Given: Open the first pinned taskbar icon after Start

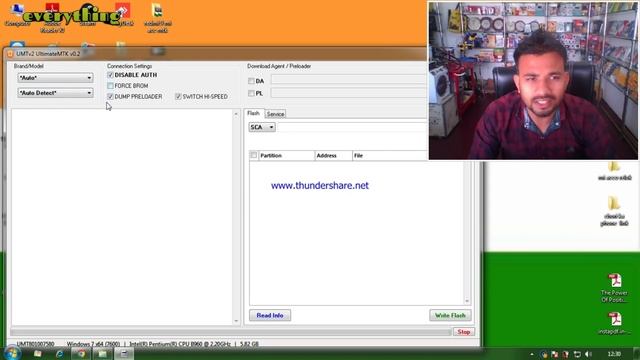Looking at the screenshot, I should point(38,353).
